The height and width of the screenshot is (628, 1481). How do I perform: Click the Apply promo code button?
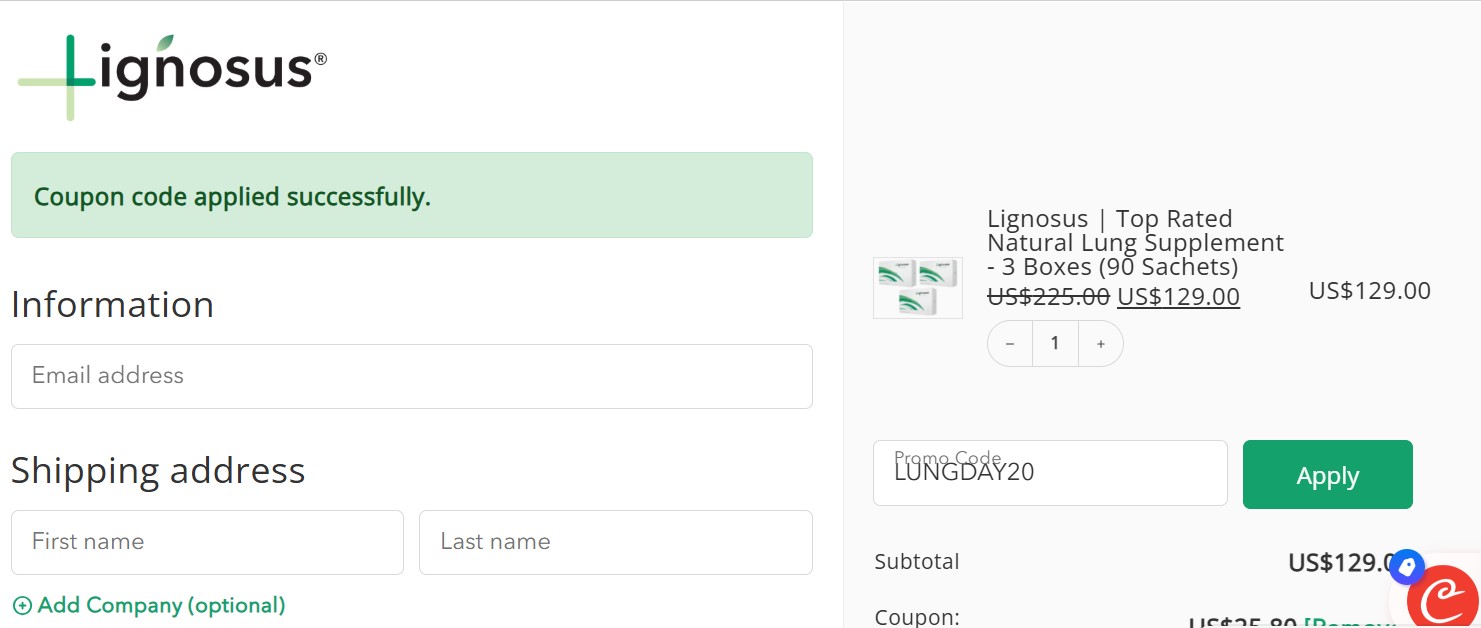pos(1327,474)
